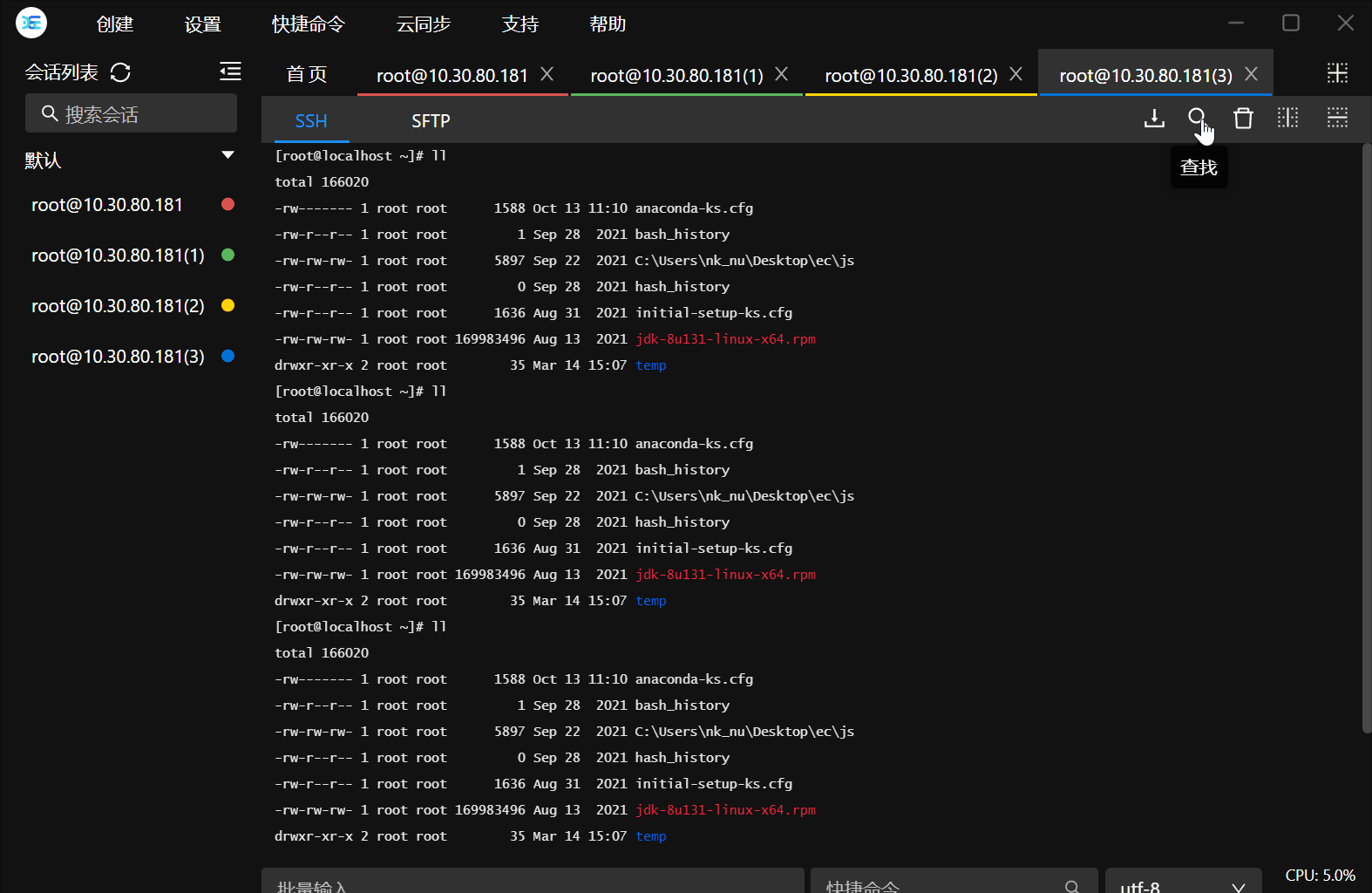Switch to the SFTP tab
The image size is (1372, 893).
[431, 121]
